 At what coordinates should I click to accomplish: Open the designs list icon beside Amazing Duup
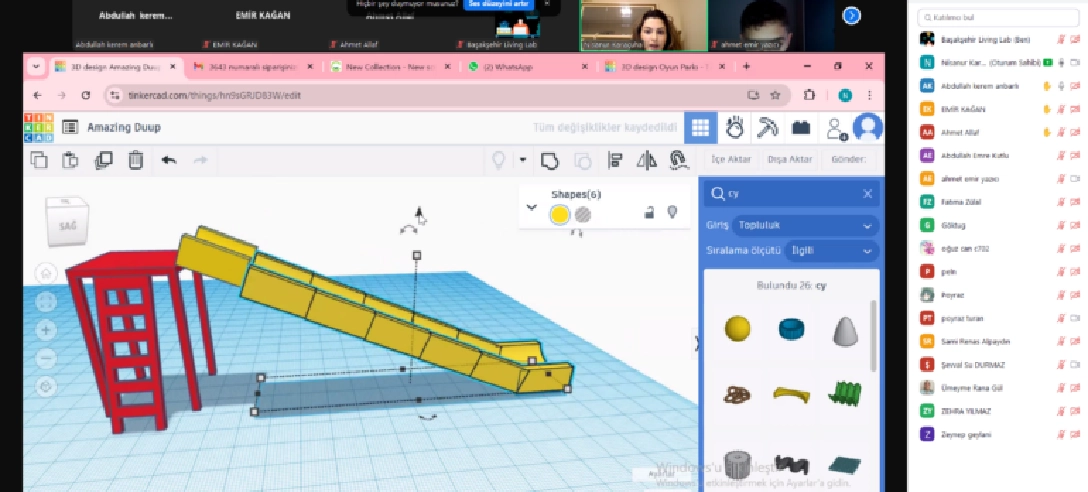coord(70,127)
